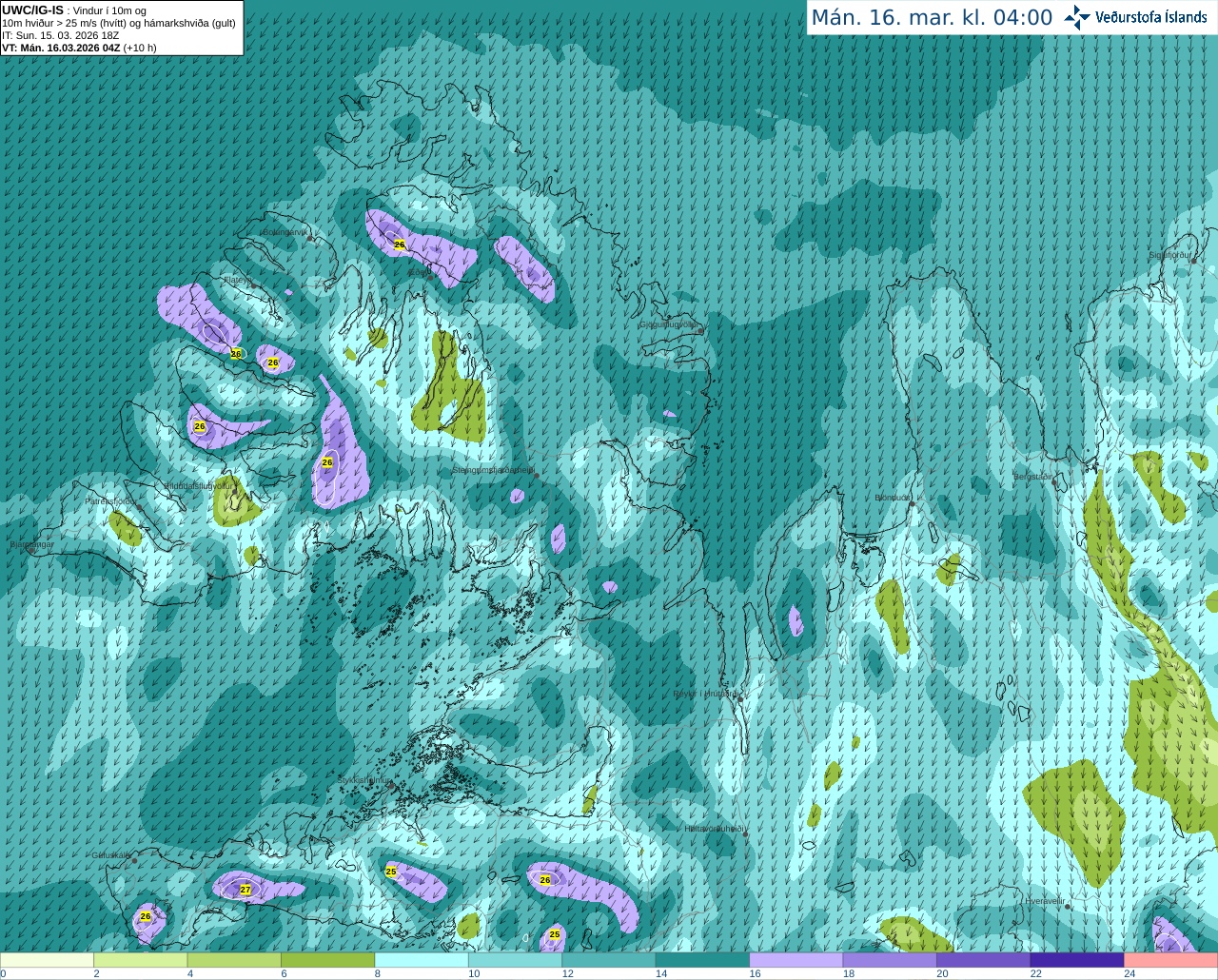Click the '25' gust label just above the colour scale
The width and height of the screenshot is (1218, 980).
click(555, 934)
